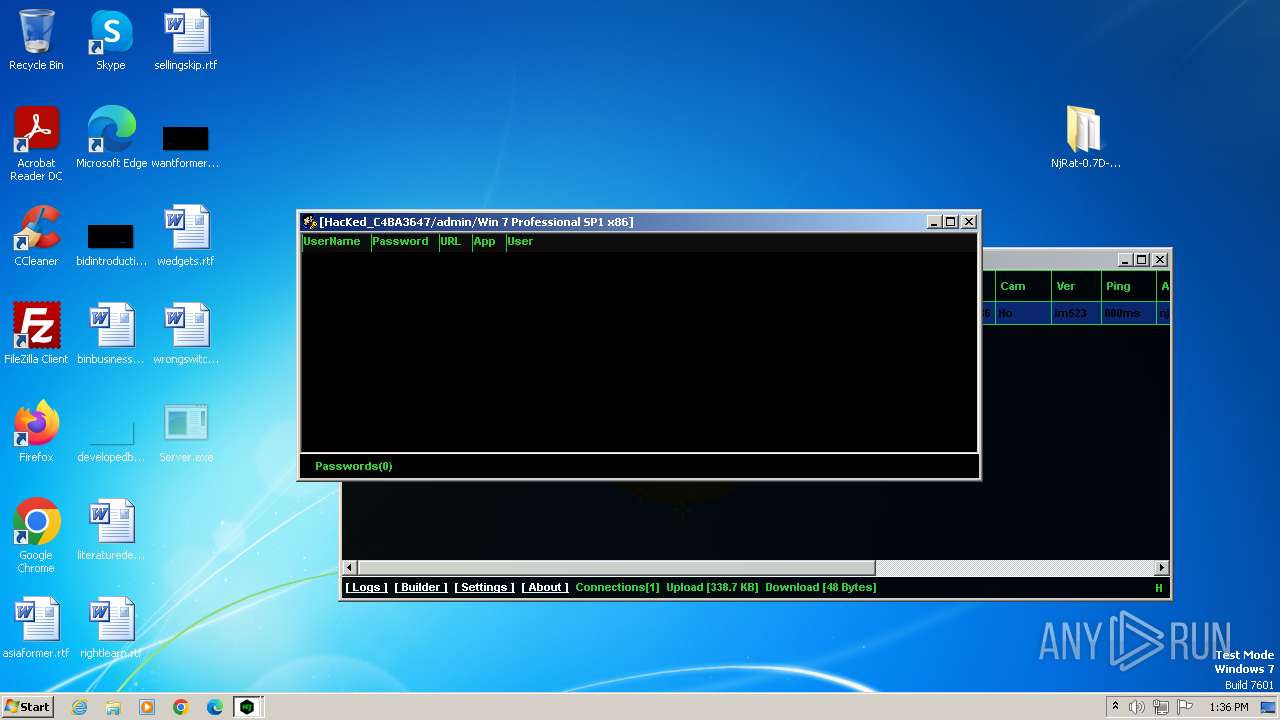Maximize the HacKed passwords window
This screenshot has width=1280, height=720.
pyautogui.click(x=951, y=222)
